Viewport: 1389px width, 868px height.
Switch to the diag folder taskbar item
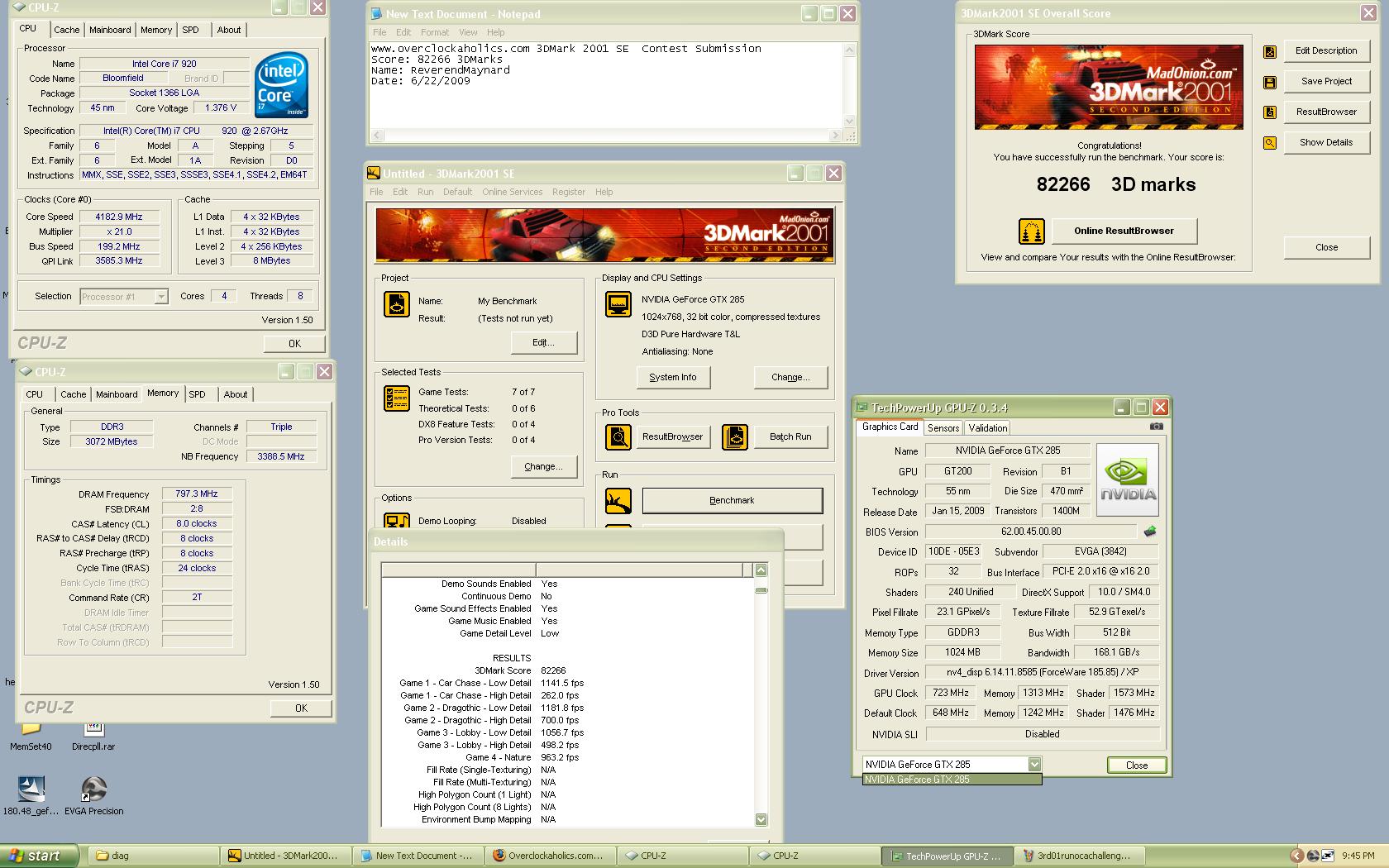click(154, 856)
